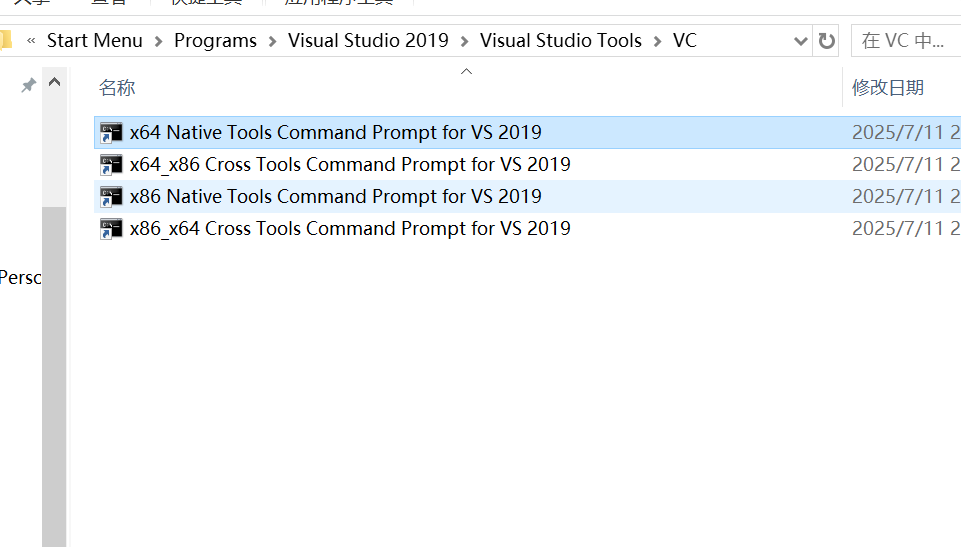This screenshot has width=961, height=547.
Task: Click the date of x86 Native Tools row
Action: click(906, 197)
